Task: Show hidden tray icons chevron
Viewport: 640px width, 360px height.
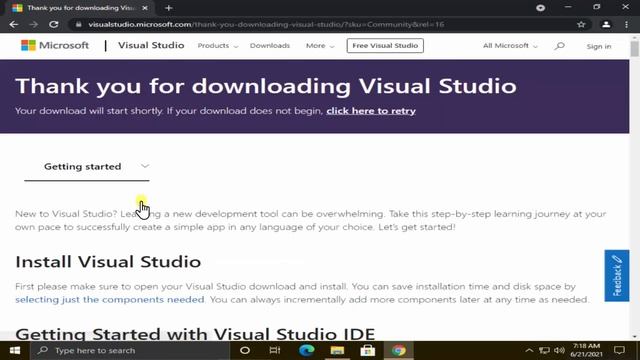Action: 529,351
